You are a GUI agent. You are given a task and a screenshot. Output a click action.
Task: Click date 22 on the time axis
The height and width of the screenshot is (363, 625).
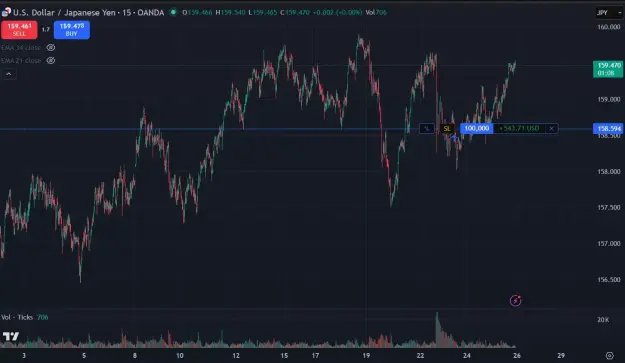420,355
